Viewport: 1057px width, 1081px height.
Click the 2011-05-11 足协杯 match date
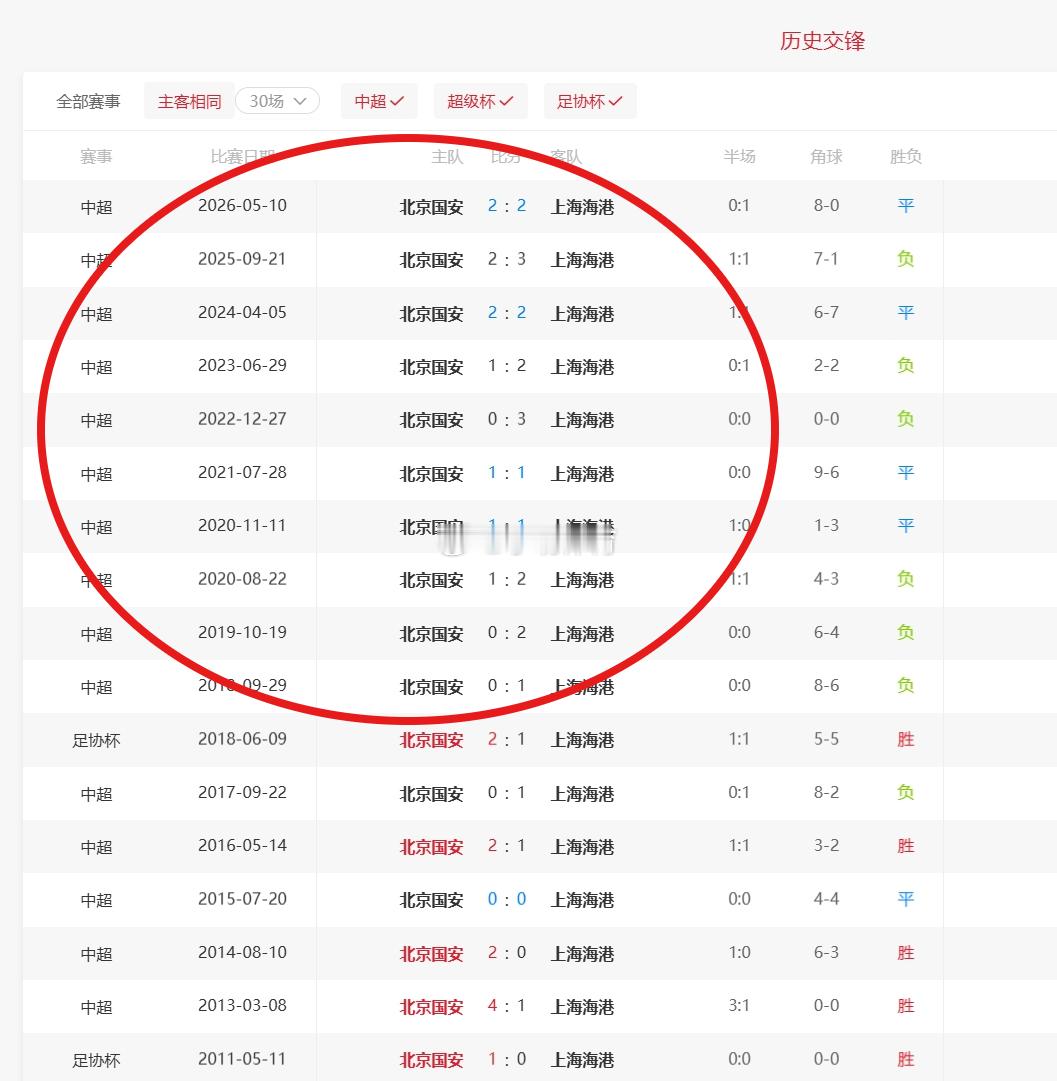click(242, 1059)
